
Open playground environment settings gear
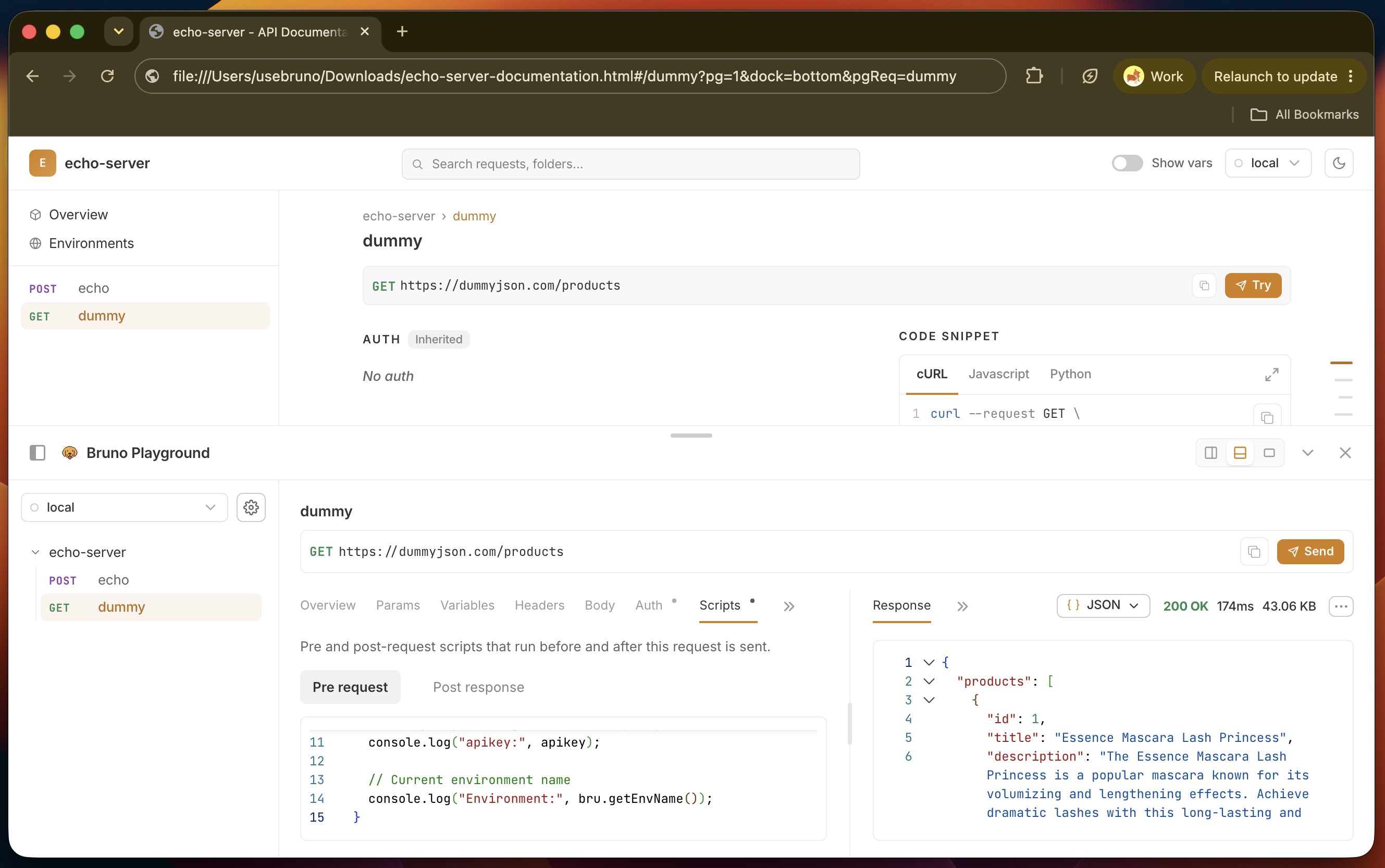(x=251, y=507)
